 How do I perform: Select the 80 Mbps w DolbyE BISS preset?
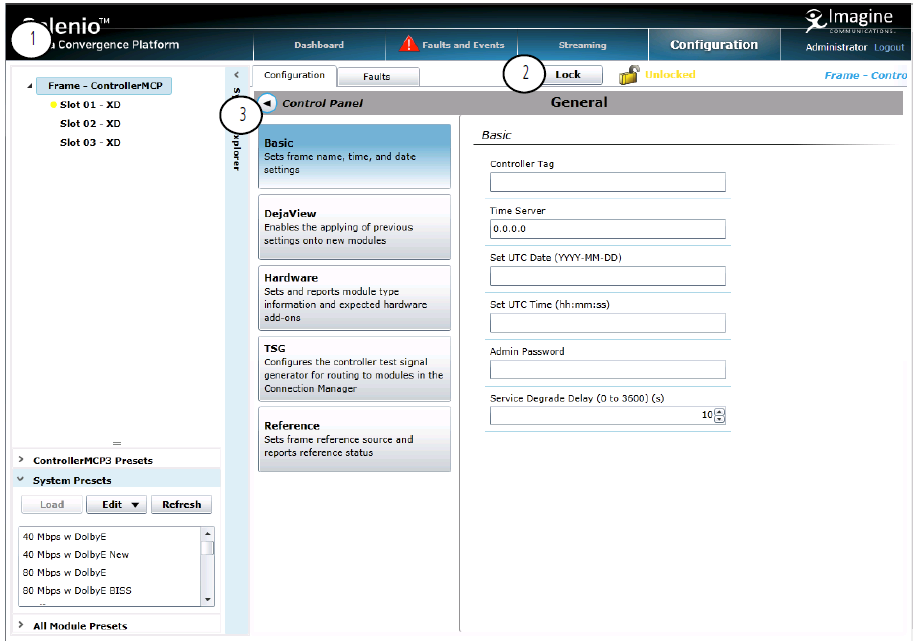pos(77,591)
